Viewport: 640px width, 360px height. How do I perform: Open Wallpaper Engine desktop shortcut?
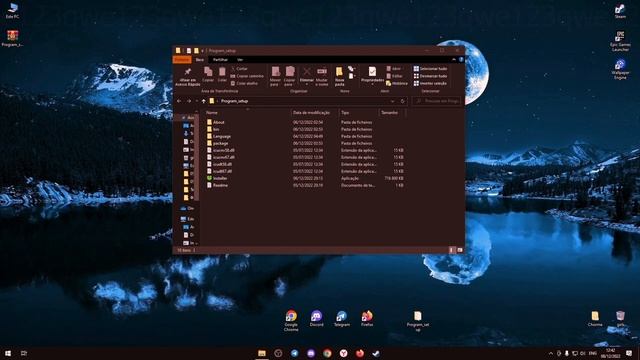click(x=620, y=69)
